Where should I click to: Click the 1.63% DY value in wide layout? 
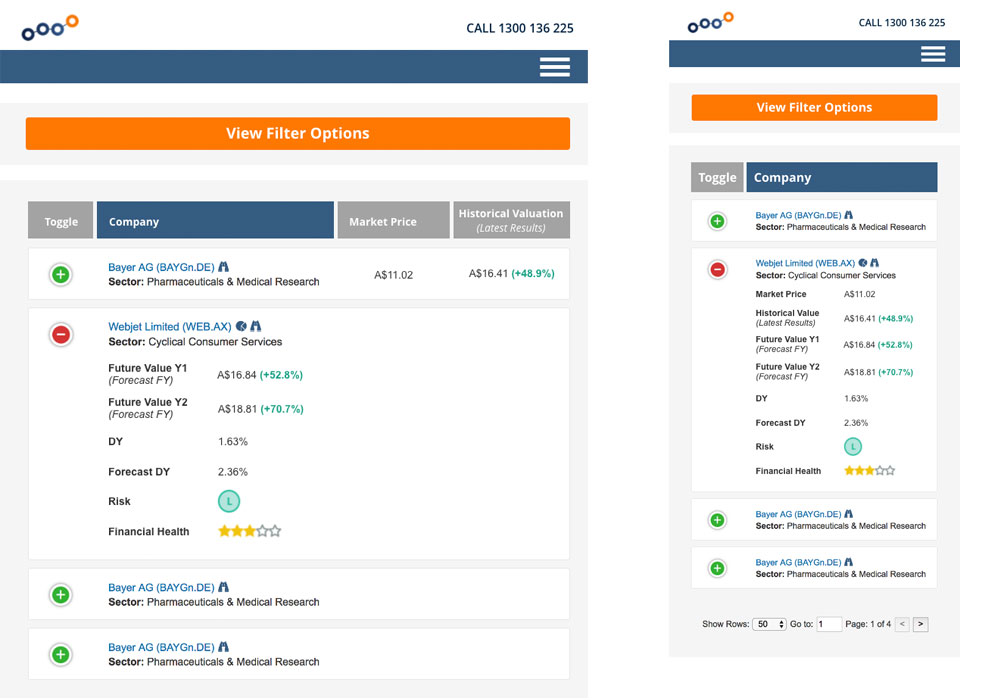coord(233,441)
